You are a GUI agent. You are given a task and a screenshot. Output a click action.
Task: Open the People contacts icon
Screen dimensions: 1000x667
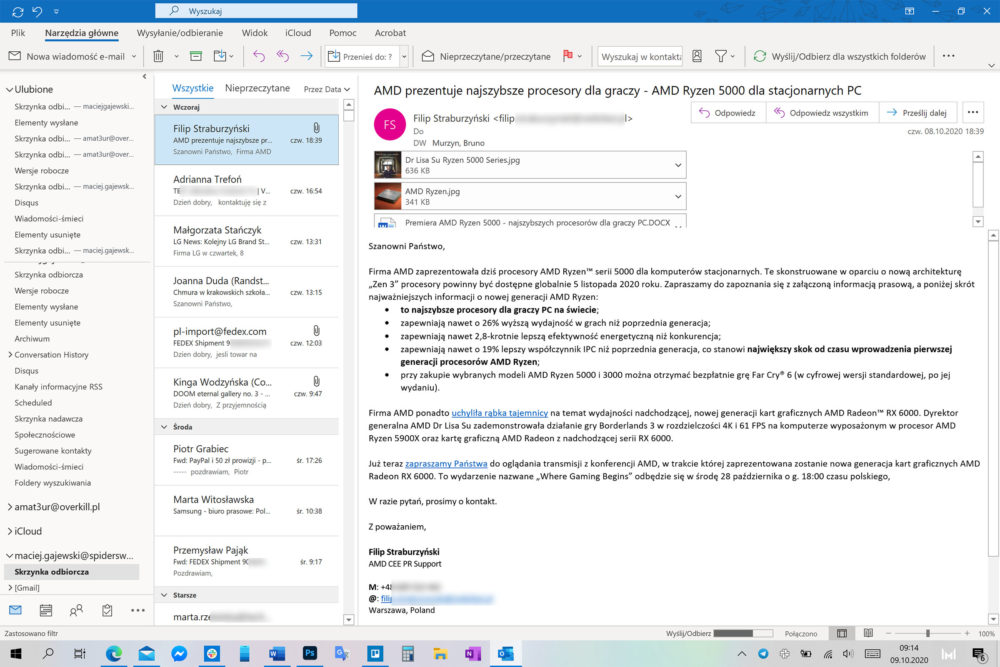[x=76, y=610]
